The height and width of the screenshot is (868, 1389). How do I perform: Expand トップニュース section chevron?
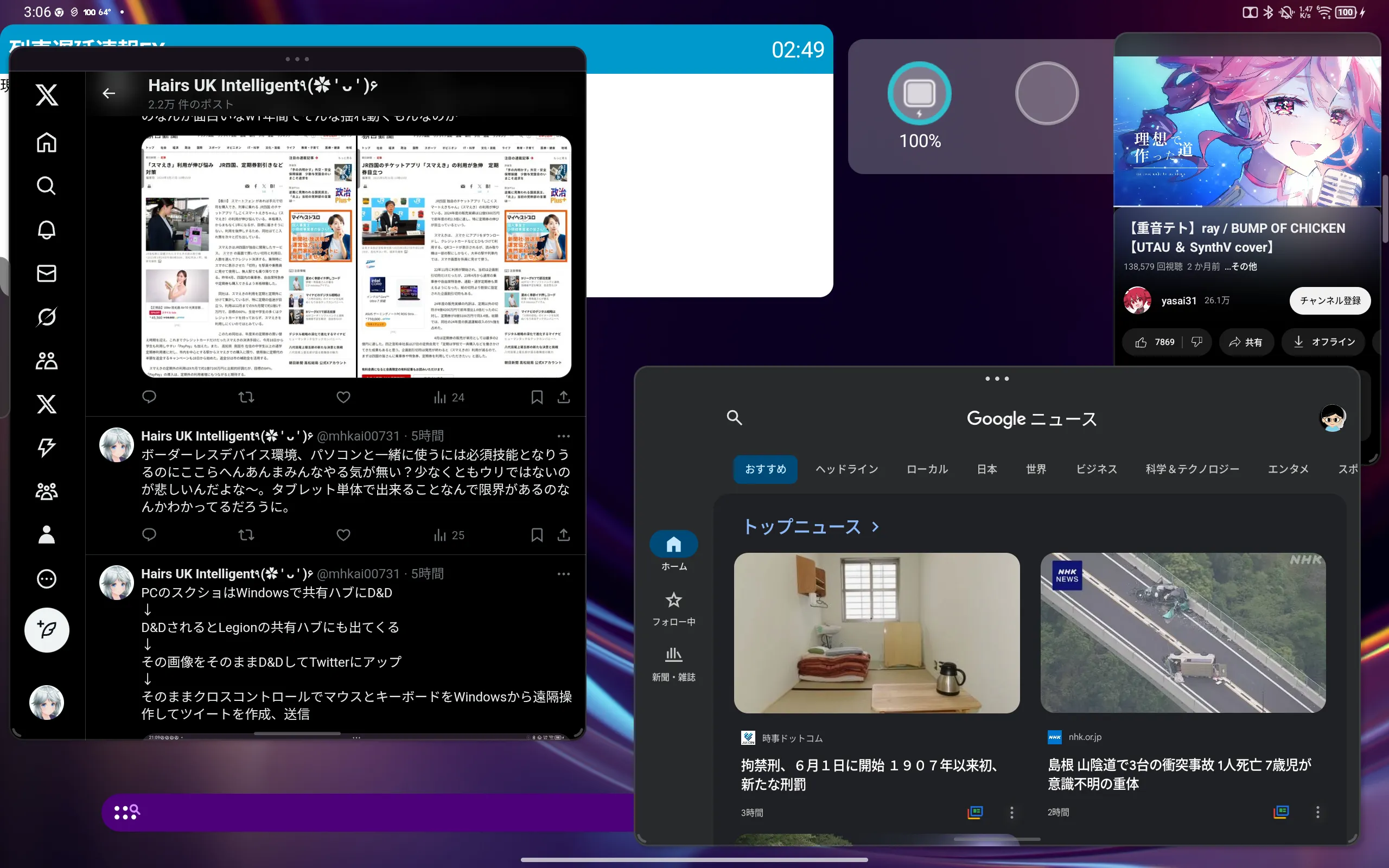tap(875, 526)
